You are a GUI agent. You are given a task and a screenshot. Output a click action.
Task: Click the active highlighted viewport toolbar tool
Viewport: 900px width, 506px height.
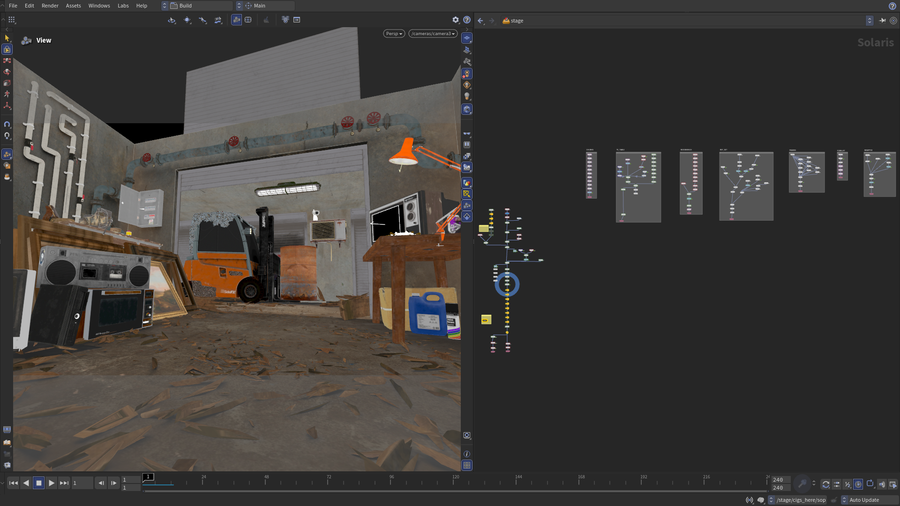(236, 20)
